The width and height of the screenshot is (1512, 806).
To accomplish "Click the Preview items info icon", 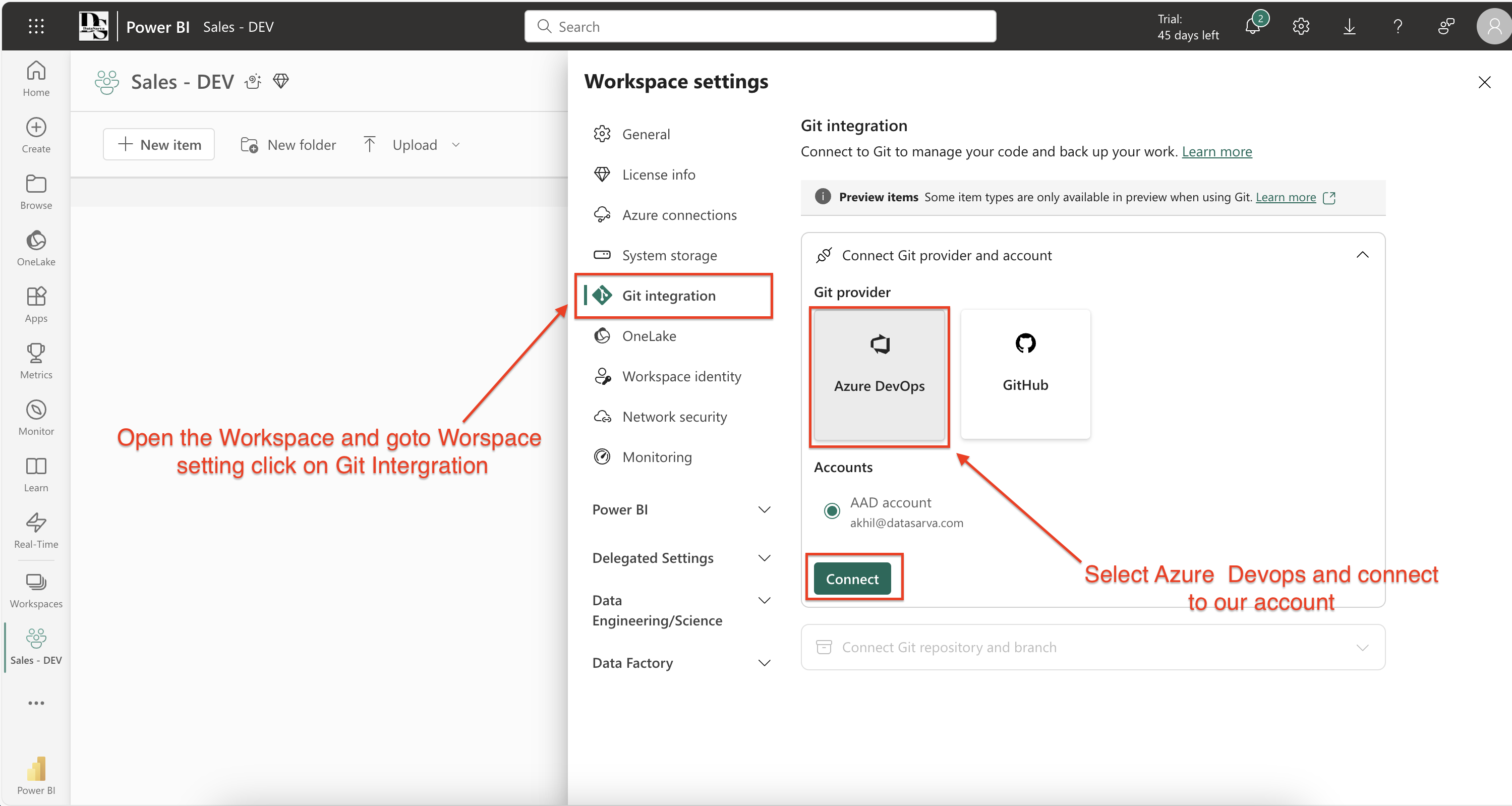I will point(823,197).
